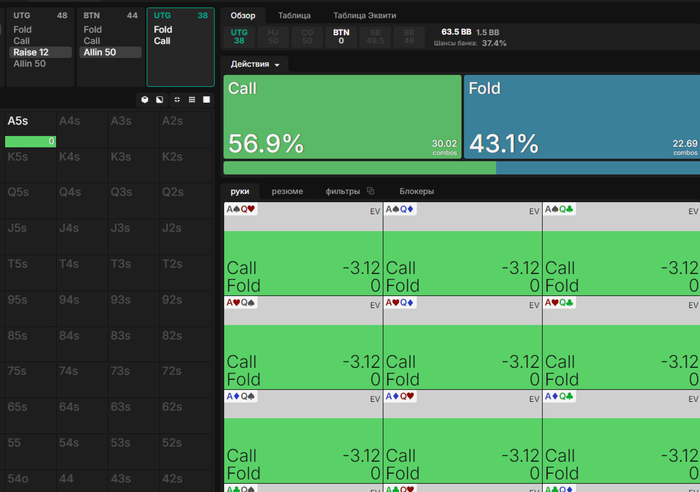The height and width of the screenshot is (492, 700).
Task: Choose Raise 12 in UTG 48 node
Action: (x=40, y=52)
